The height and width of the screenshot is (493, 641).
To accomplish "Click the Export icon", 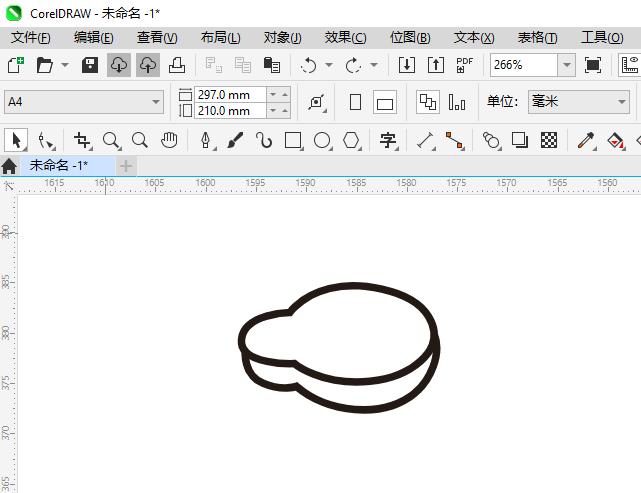I will click(x=436, y=65).
